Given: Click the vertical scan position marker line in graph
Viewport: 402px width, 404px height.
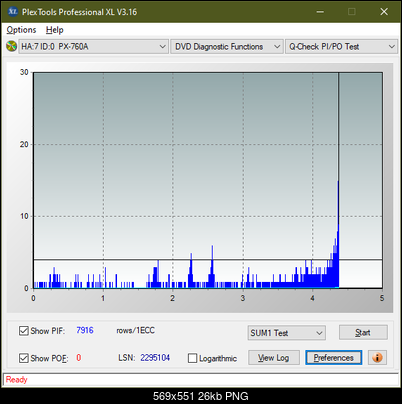Looking at the screenshot, I should click(339, 127).
